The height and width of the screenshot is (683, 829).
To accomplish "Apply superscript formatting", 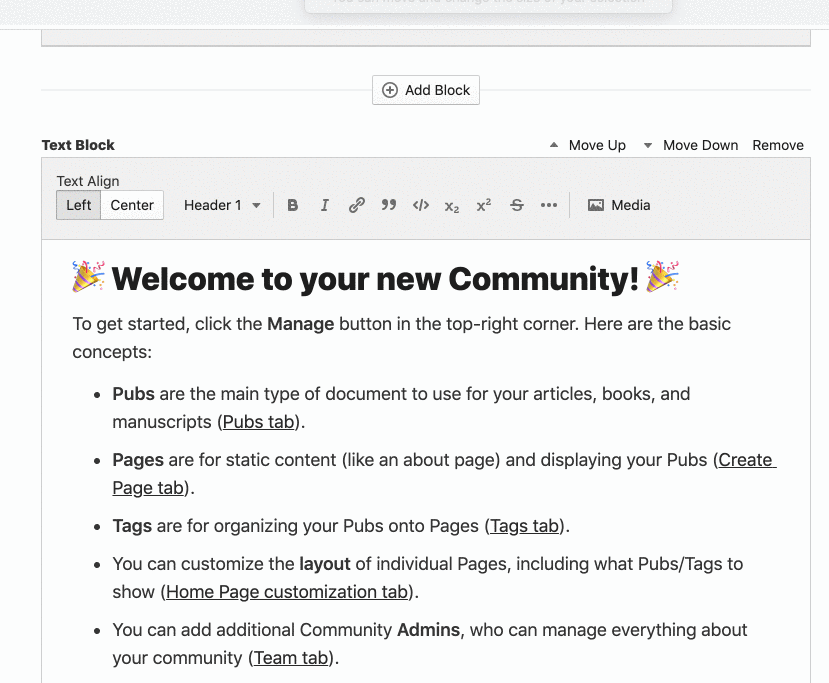I will coord(484,205).
